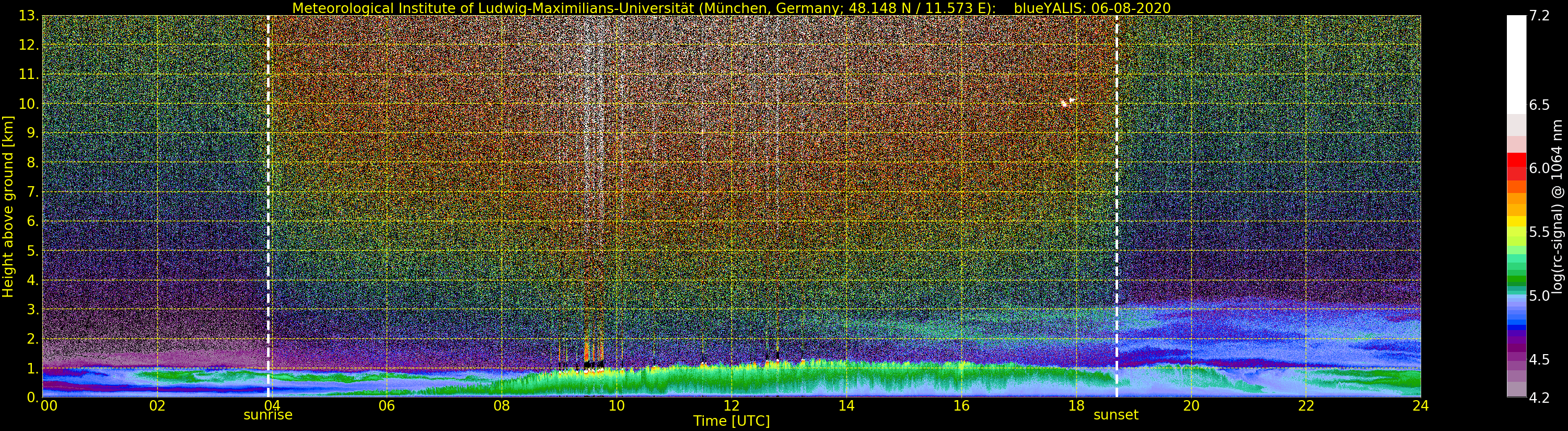The height and width of the screenshot is (431, 1568).
Task: Click the y-axis tick label '12.'
Action: point(29,45)
